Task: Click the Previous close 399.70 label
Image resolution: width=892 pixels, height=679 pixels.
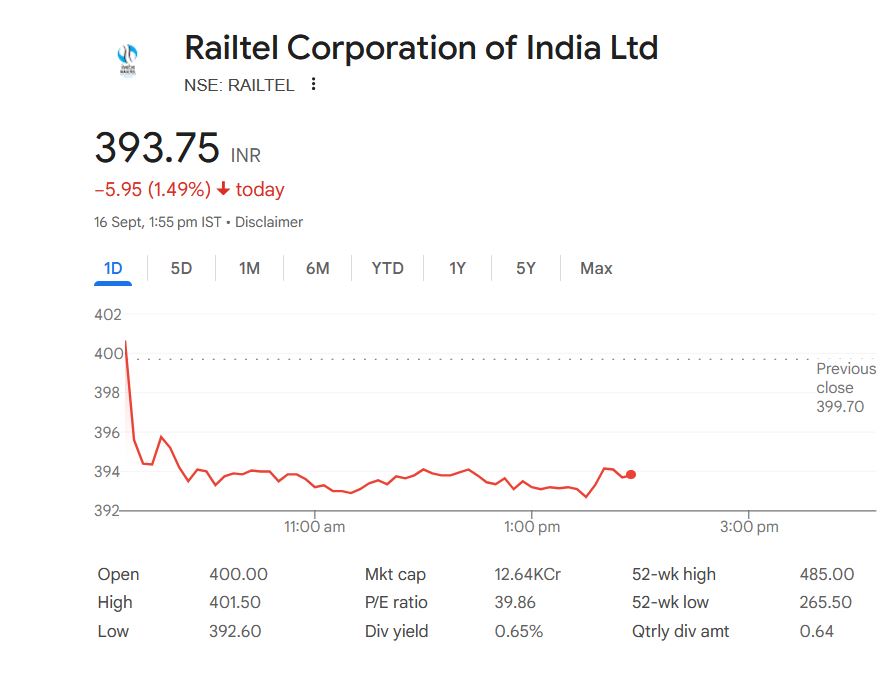Action: (x=844, y=388)
